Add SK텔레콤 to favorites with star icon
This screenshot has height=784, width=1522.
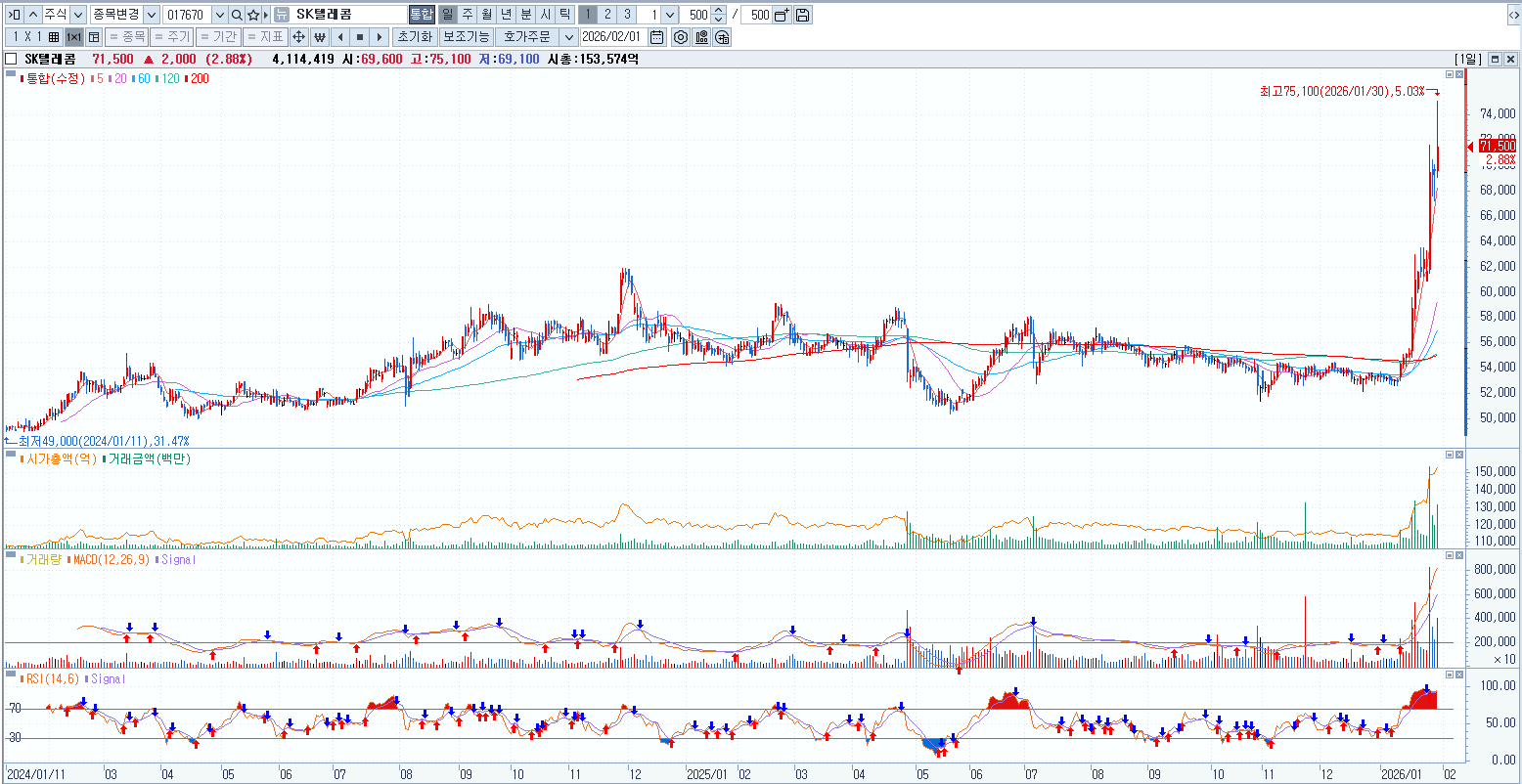point(253,15)
